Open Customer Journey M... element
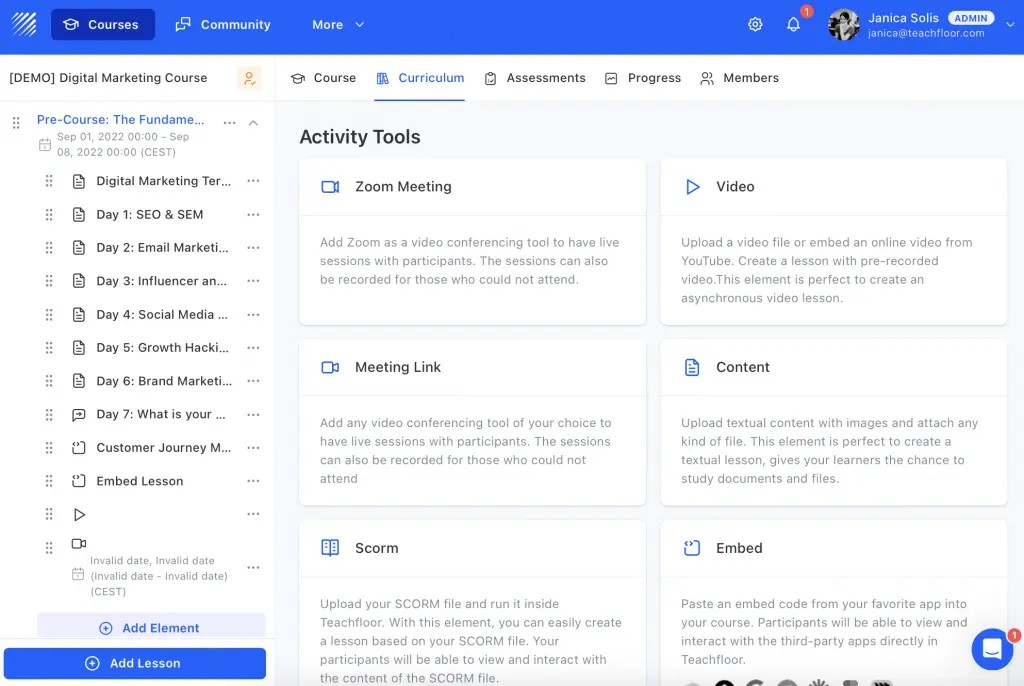 pyautogui.click(x=163, y=448)
